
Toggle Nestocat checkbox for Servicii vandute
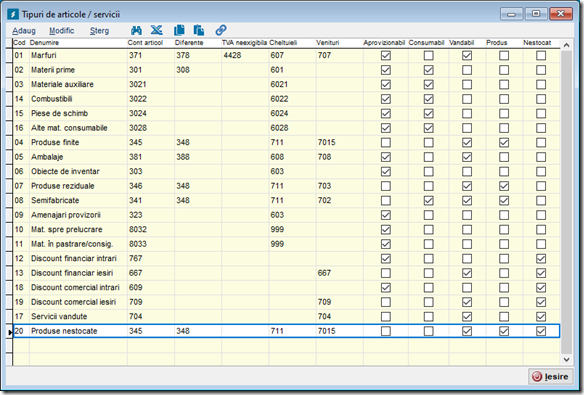pyautogui.click(x=541, y=316)
